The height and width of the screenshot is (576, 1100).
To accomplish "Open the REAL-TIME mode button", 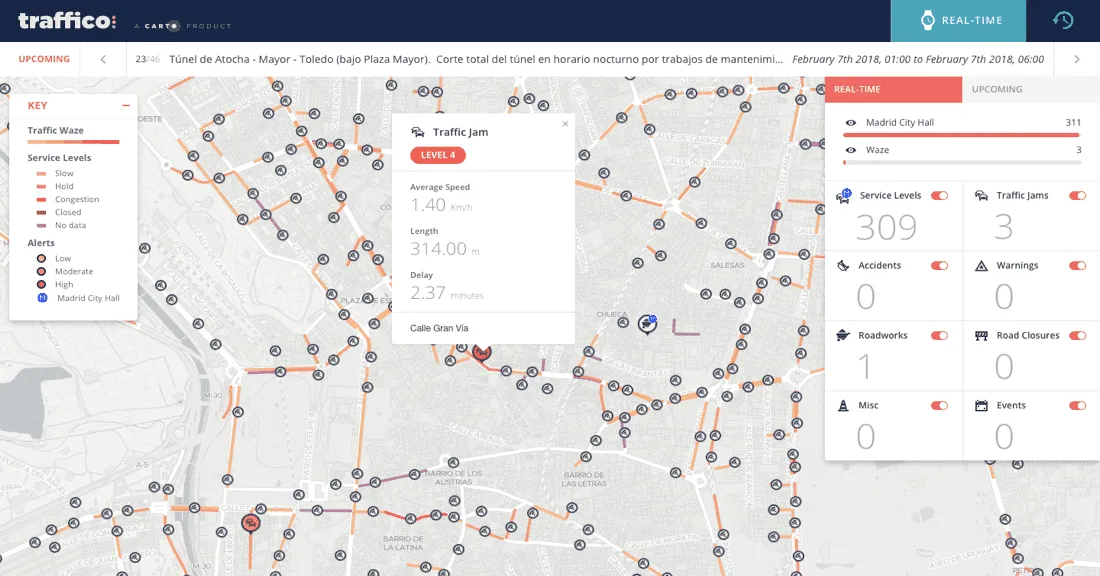I will tap(957, 19).
